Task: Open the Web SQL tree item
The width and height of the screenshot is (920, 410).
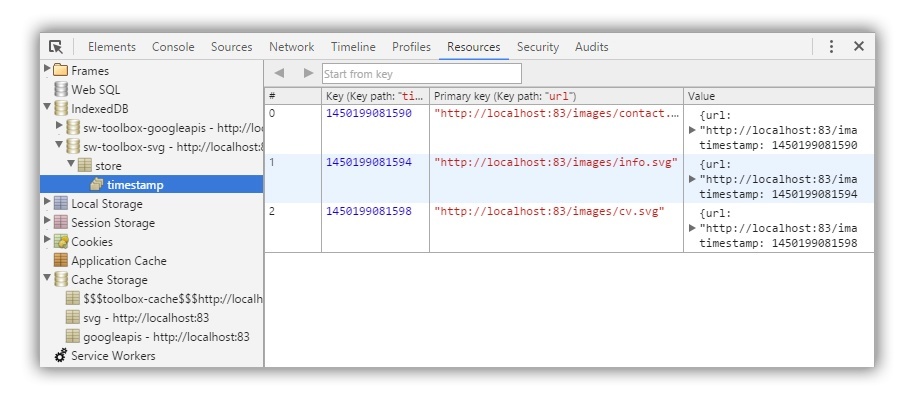Action: [x=96, y=90]
